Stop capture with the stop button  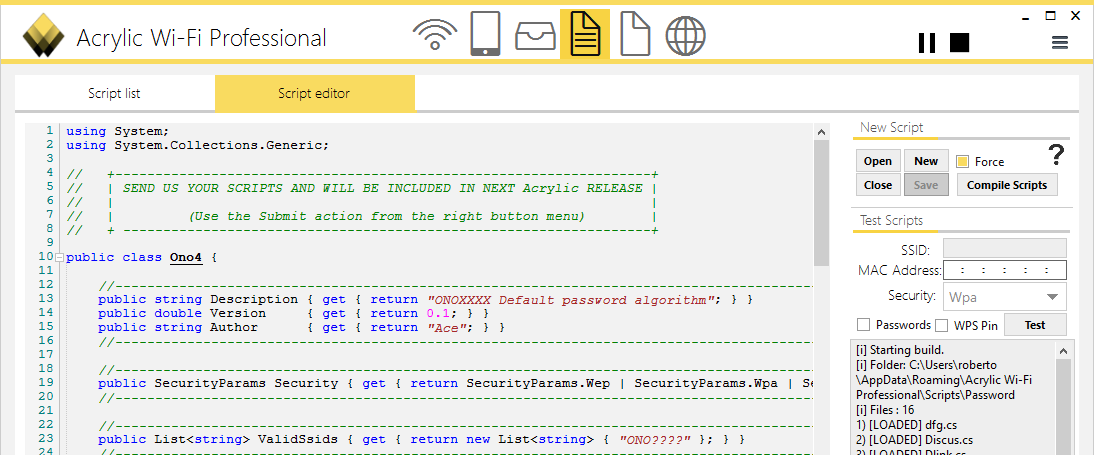(960, 43)
